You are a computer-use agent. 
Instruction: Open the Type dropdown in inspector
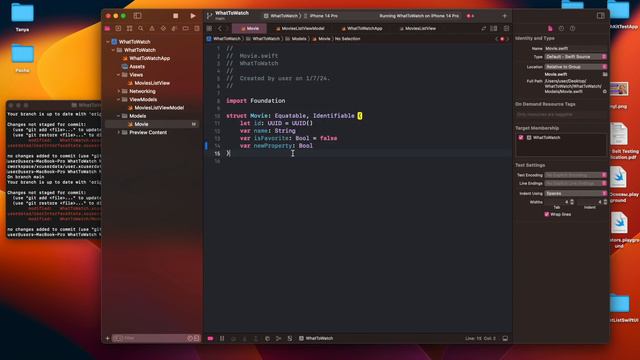click(576, 57)
